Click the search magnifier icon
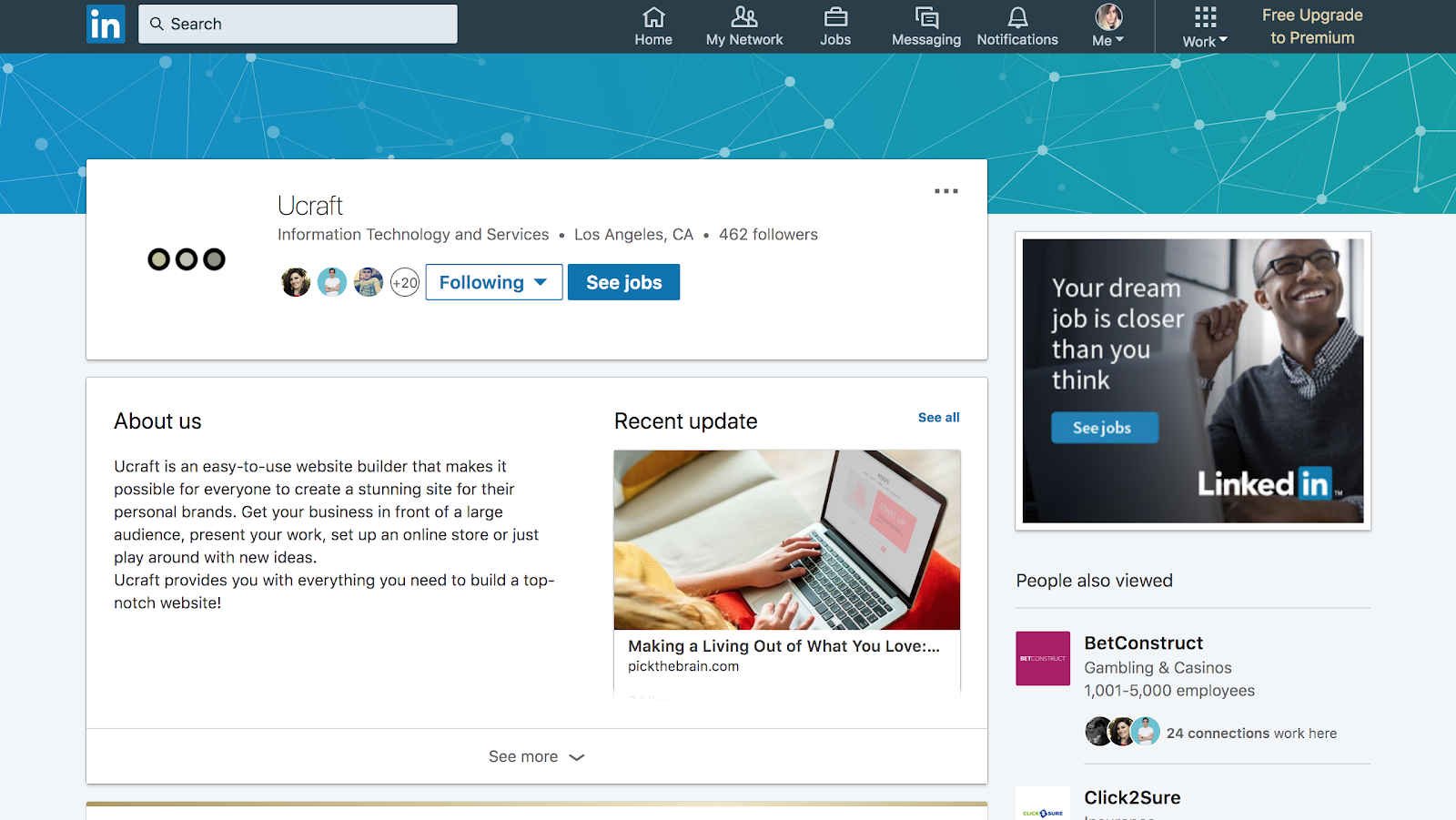 pyautogui.click(x=157, y=24)
